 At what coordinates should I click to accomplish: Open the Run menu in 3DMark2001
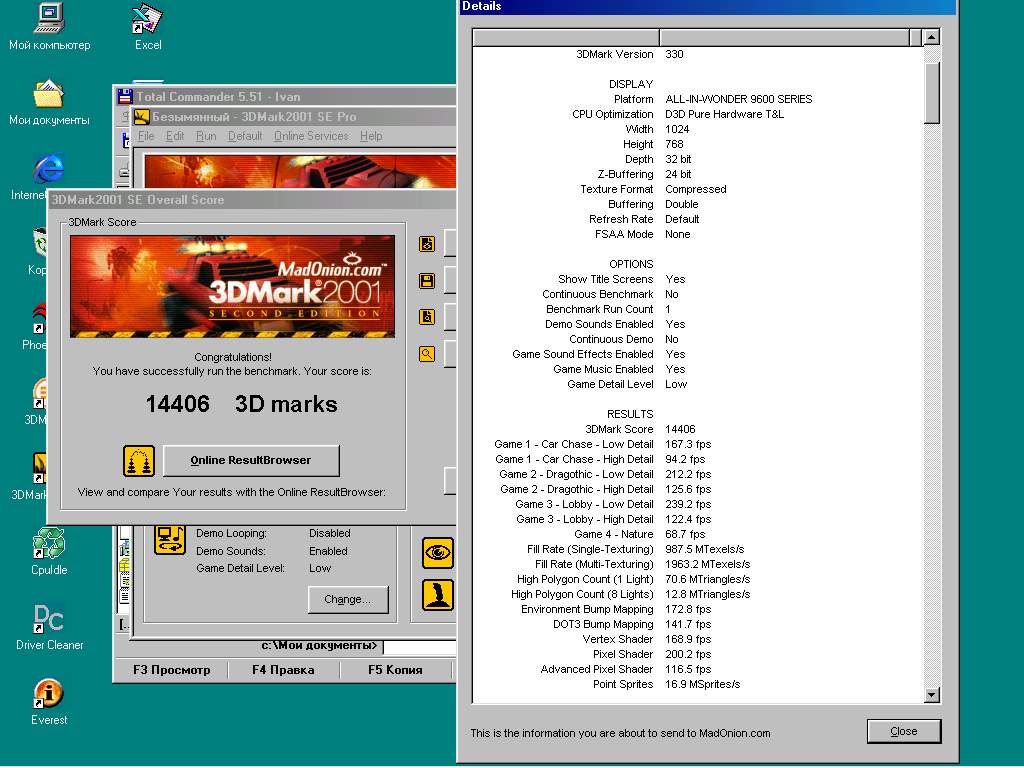pyautogui.click(x=206, y=136)
